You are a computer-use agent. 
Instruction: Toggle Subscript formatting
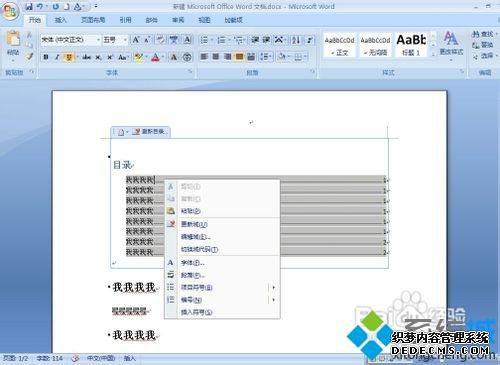tap(98, 57)
